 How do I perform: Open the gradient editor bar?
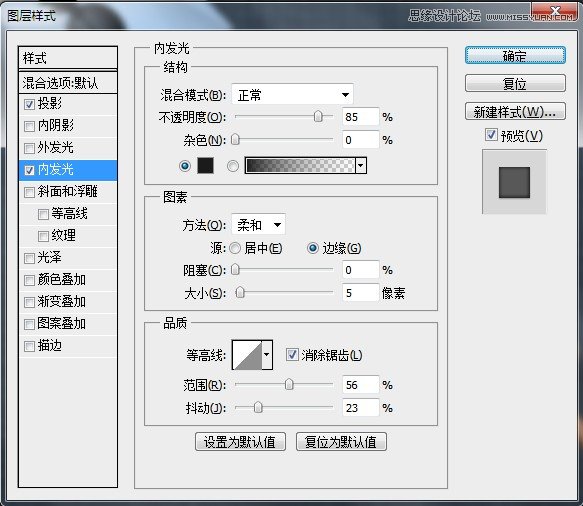click(300, 165)
